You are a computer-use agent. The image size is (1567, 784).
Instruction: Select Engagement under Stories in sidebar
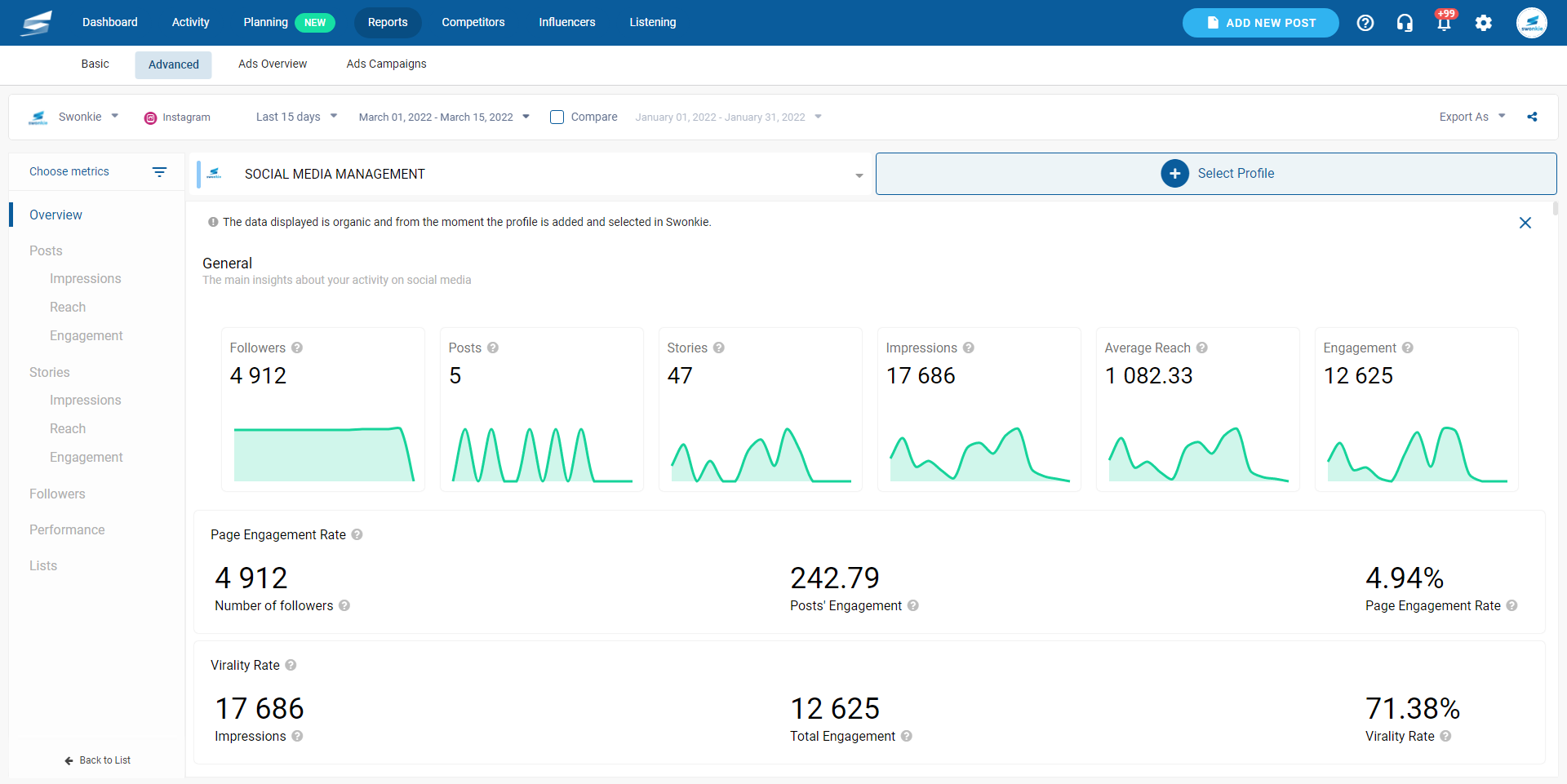coord(86,457)
